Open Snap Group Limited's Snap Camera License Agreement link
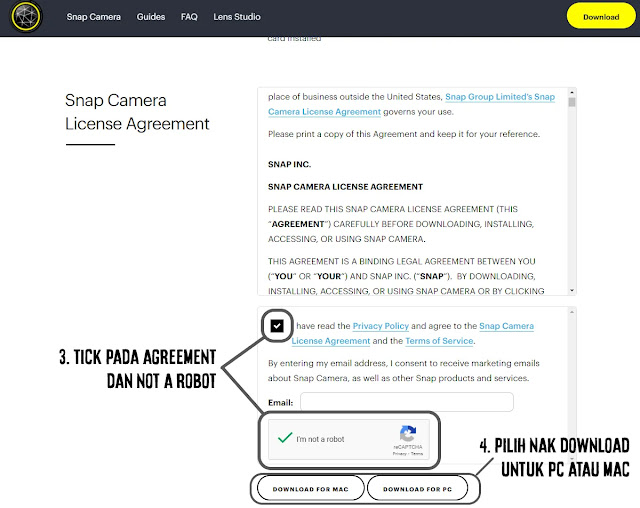Viewport: 640px width, 508px height. click(411, 104)
